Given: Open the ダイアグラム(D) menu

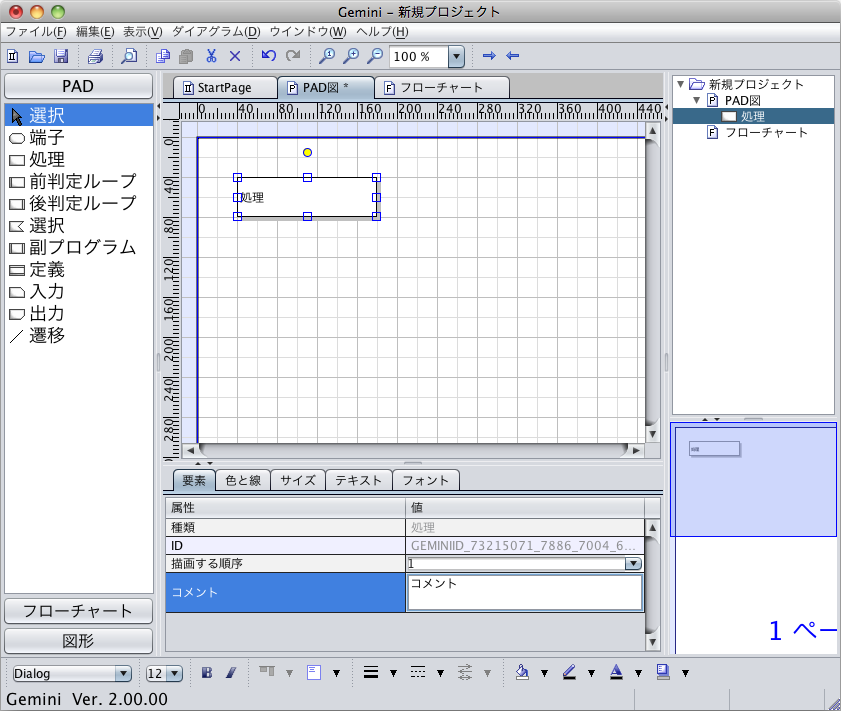Looking at the screenshot, I should [x=216, y=32].
